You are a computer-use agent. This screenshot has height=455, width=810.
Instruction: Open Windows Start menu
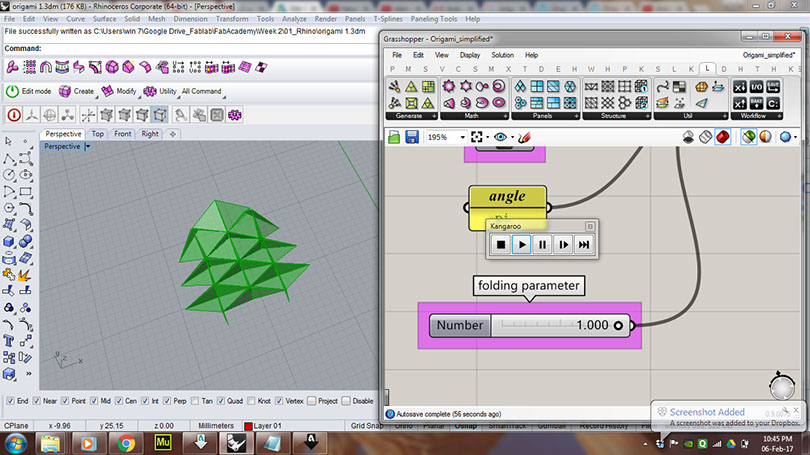[x=16, y=443]
